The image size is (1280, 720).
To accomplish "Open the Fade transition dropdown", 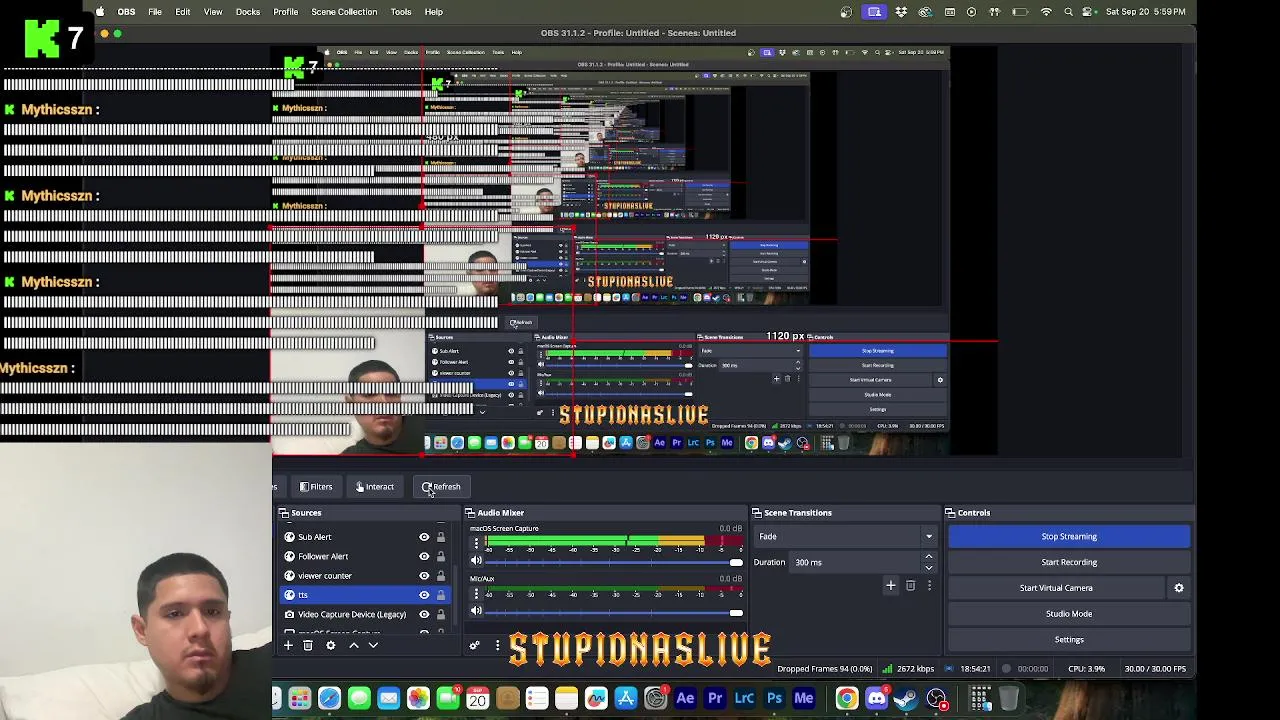I will coord(845,537).
